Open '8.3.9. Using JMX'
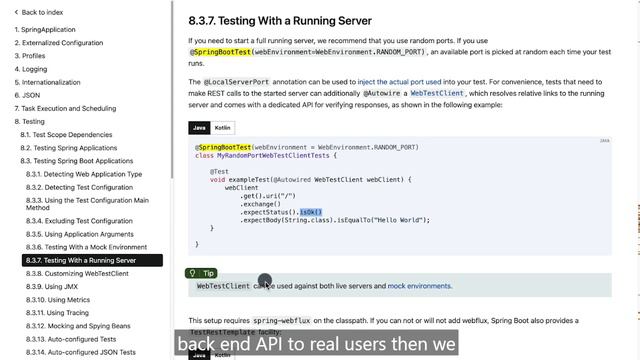Viewport: 640px width, 360px height. 52,287
